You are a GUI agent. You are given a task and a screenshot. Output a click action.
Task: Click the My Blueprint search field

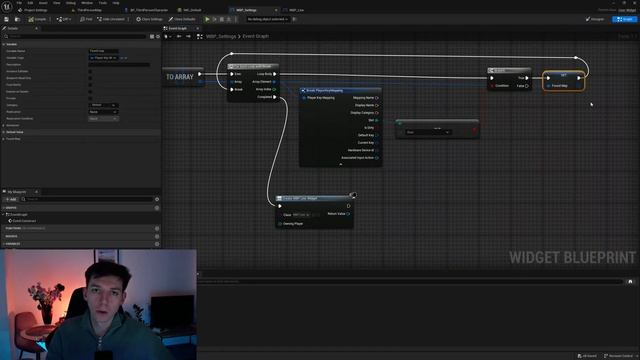pyautogui.click(x=87, y=199)
